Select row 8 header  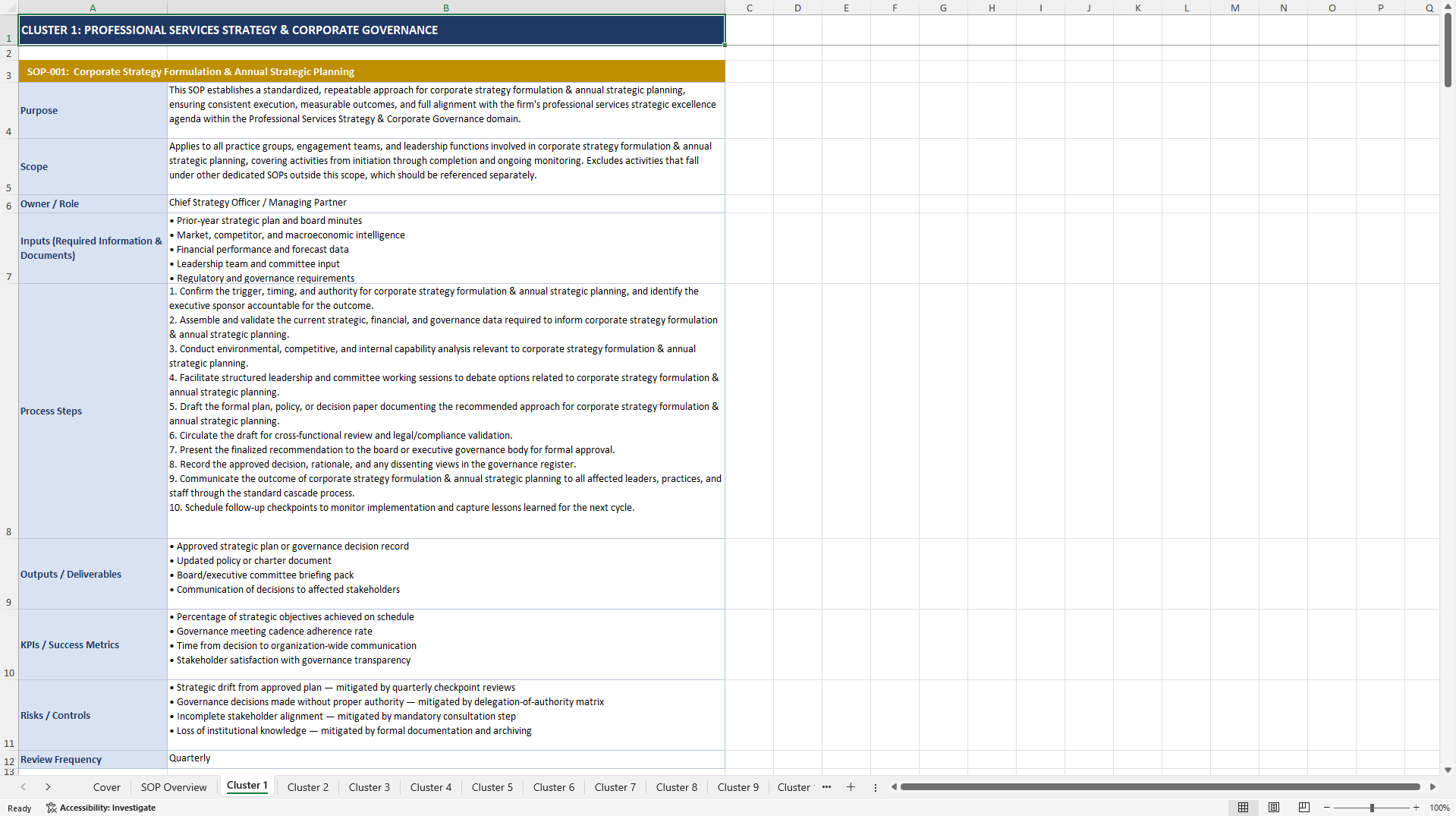[9, 411]
